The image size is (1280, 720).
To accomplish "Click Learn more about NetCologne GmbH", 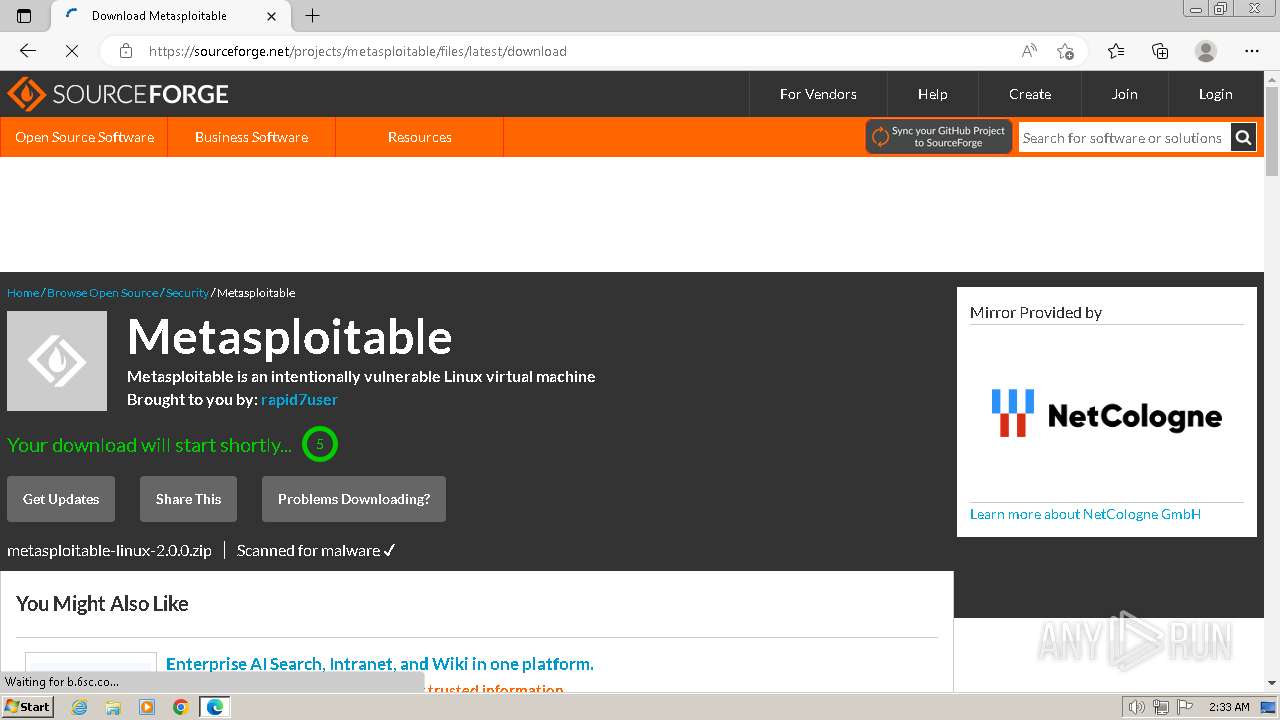I will (x=1085, y=514).
